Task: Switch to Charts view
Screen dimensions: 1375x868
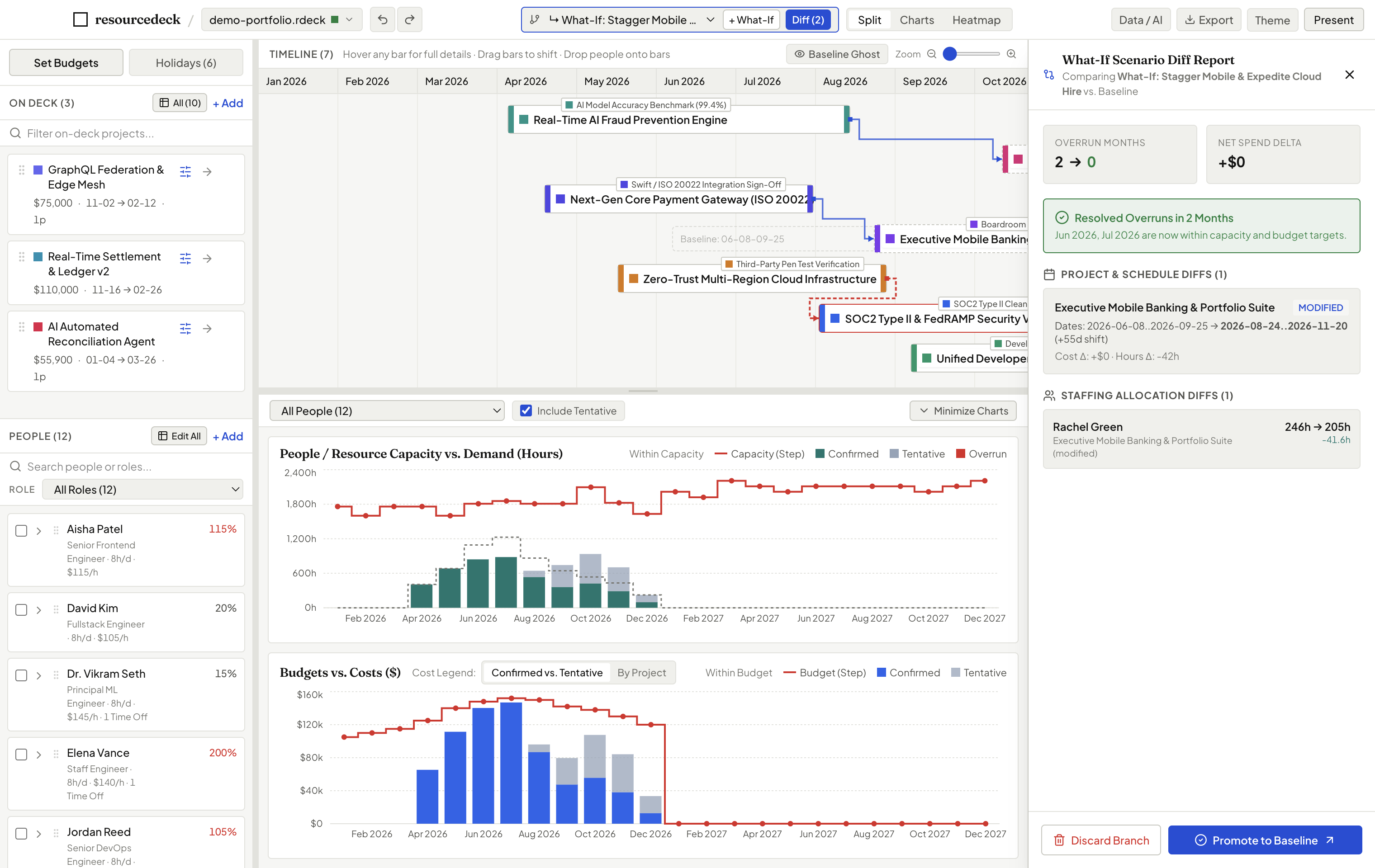Action: [916, 20]
